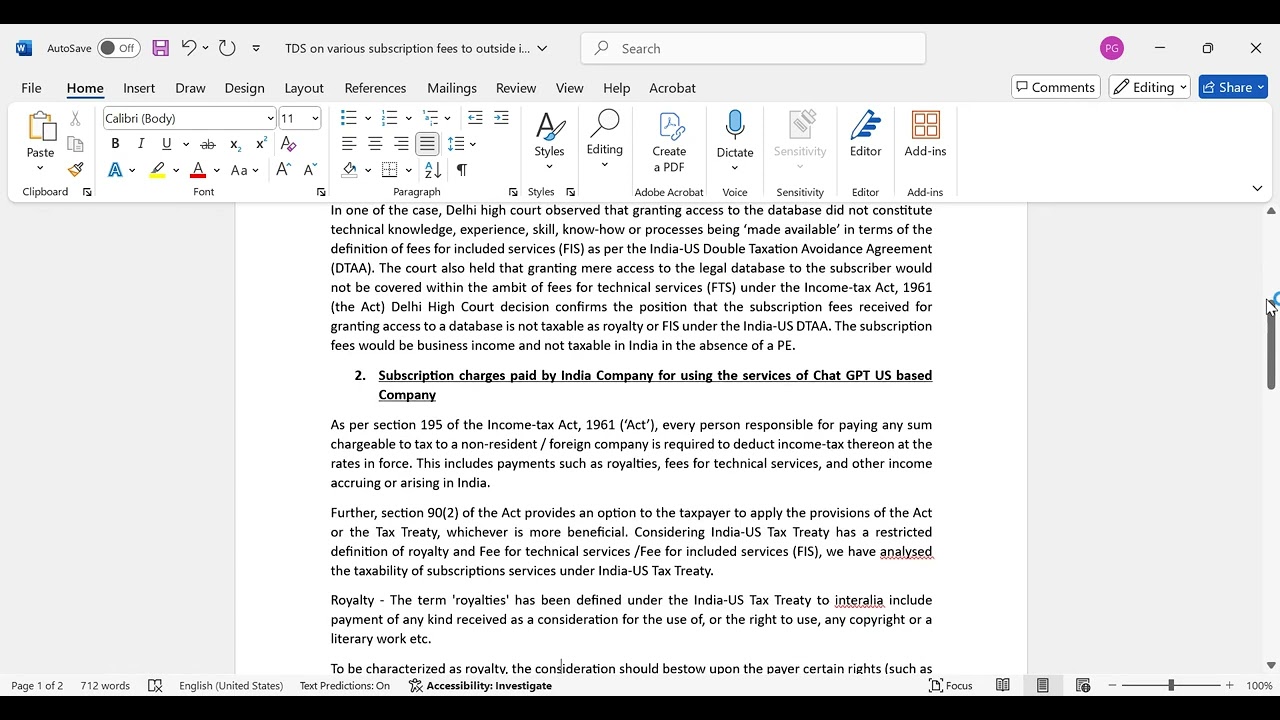Open the Editing mode dropdown beside Comments

(x=1150, y=88)
